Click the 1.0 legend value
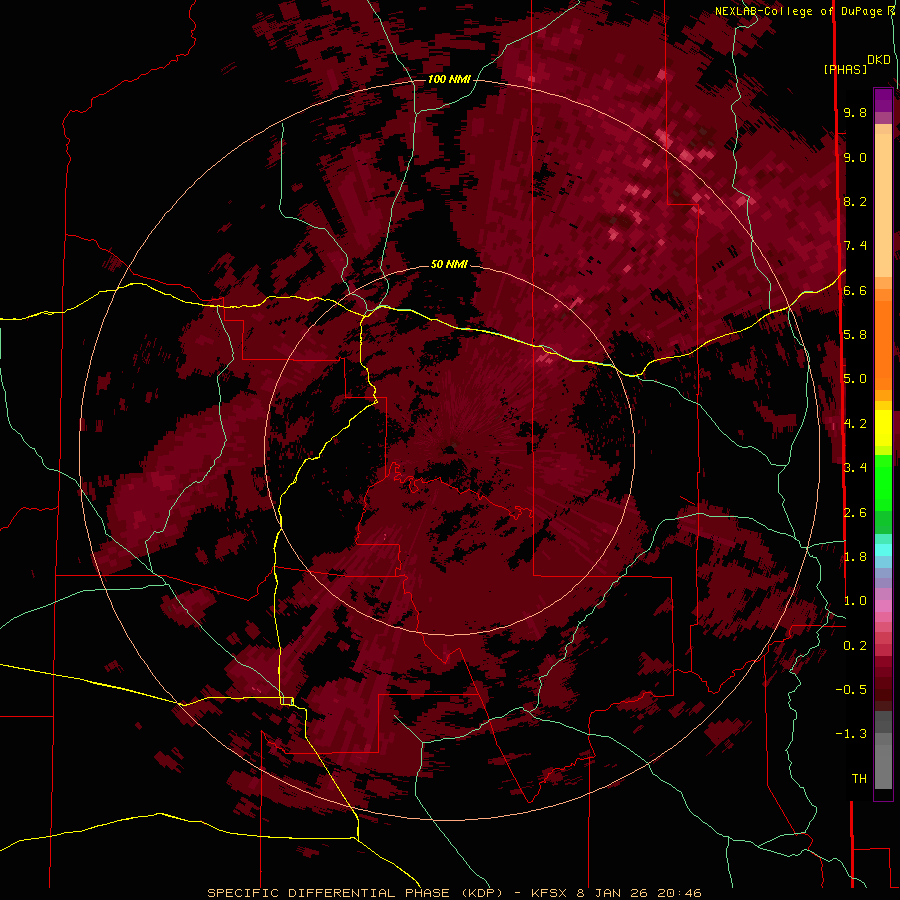This screenshot has width=900, height=900. [x=855, y=601]
